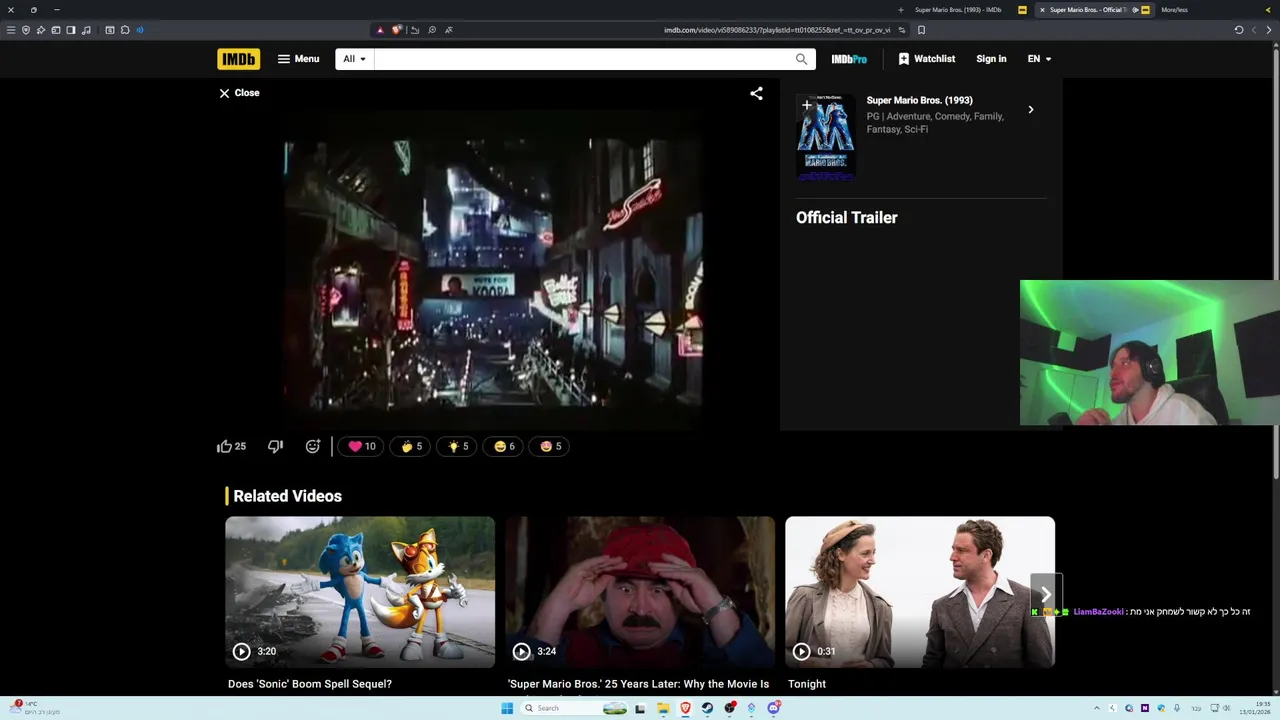Reload the page
Screen dimensions: 1280x720
coord(1239,30)
